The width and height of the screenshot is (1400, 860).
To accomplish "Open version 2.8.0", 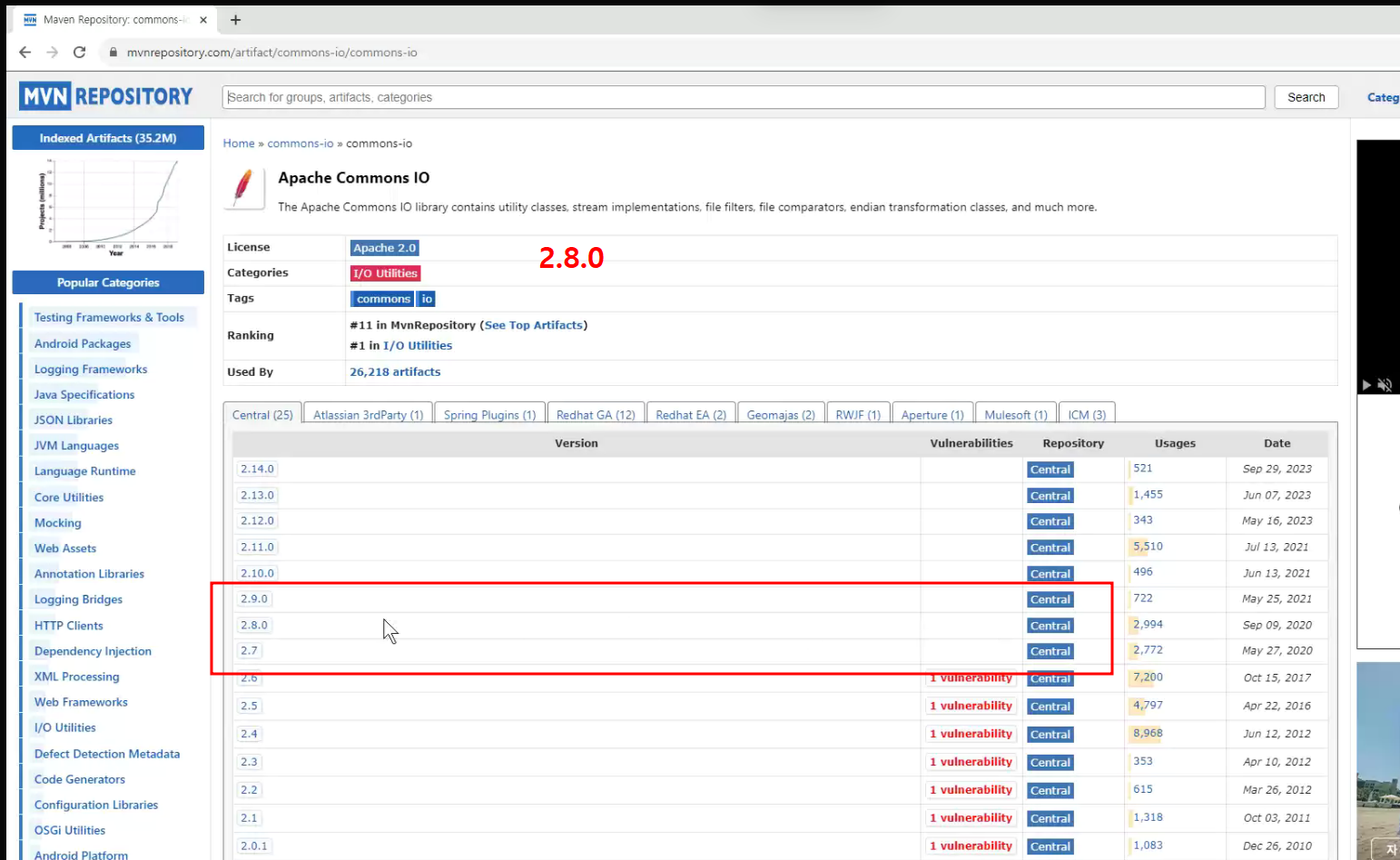I will coord(254,625).
